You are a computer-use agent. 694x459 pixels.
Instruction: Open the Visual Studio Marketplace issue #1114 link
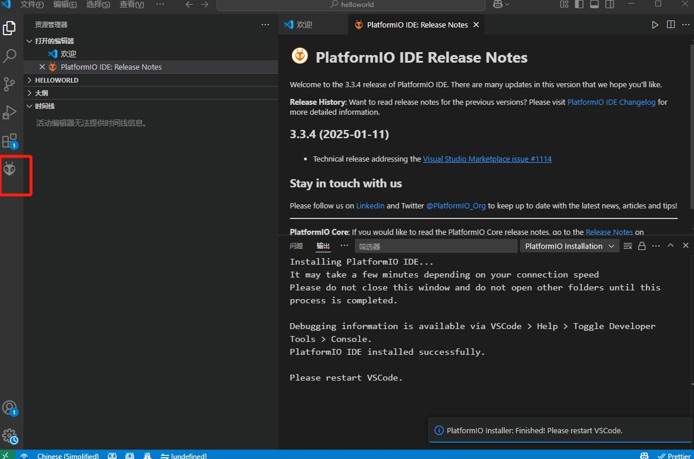point(487,159)
